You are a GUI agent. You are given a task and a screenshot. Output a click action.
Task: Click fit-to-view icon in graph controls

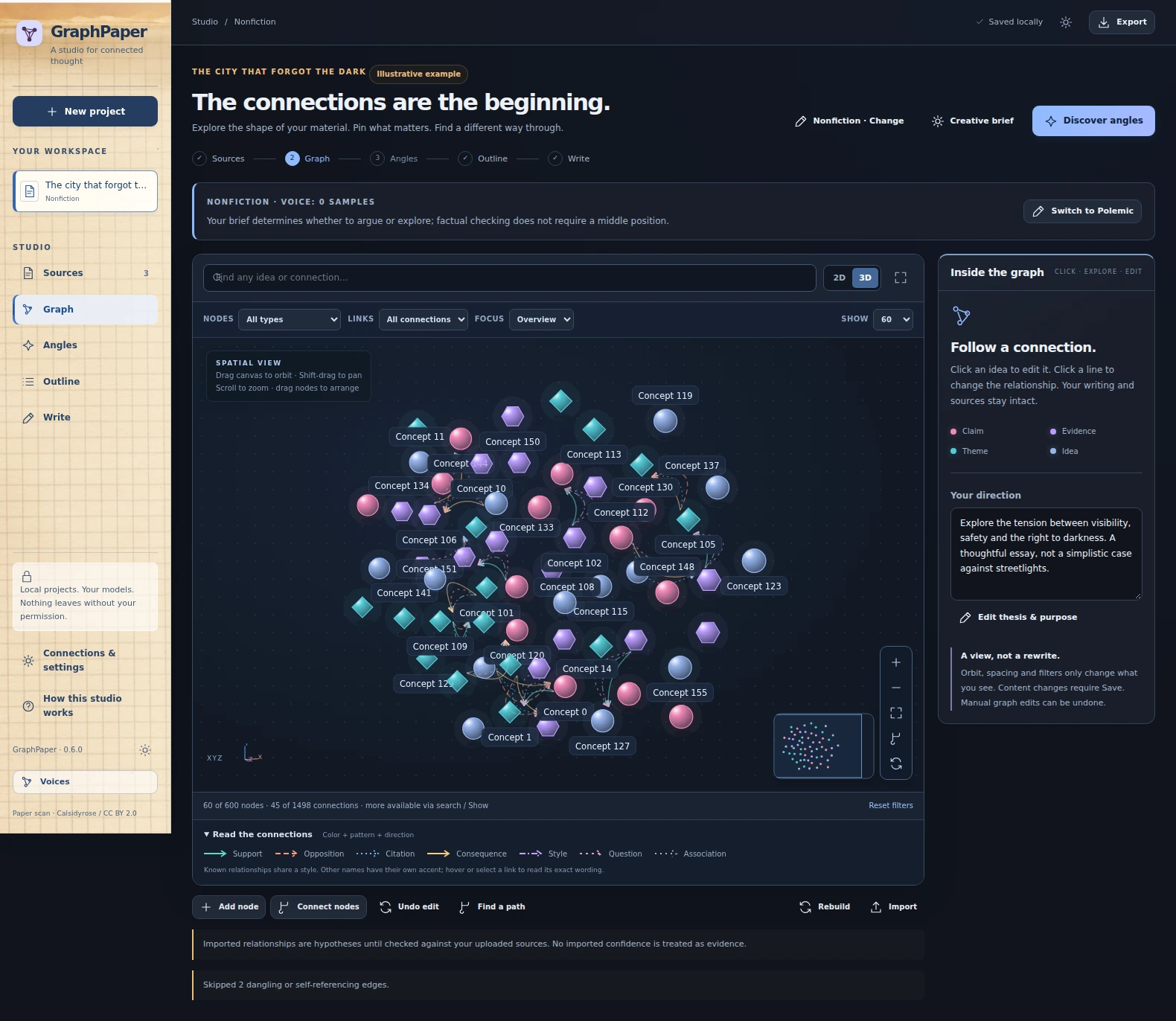pyautogui.click(x=896, y=713)
